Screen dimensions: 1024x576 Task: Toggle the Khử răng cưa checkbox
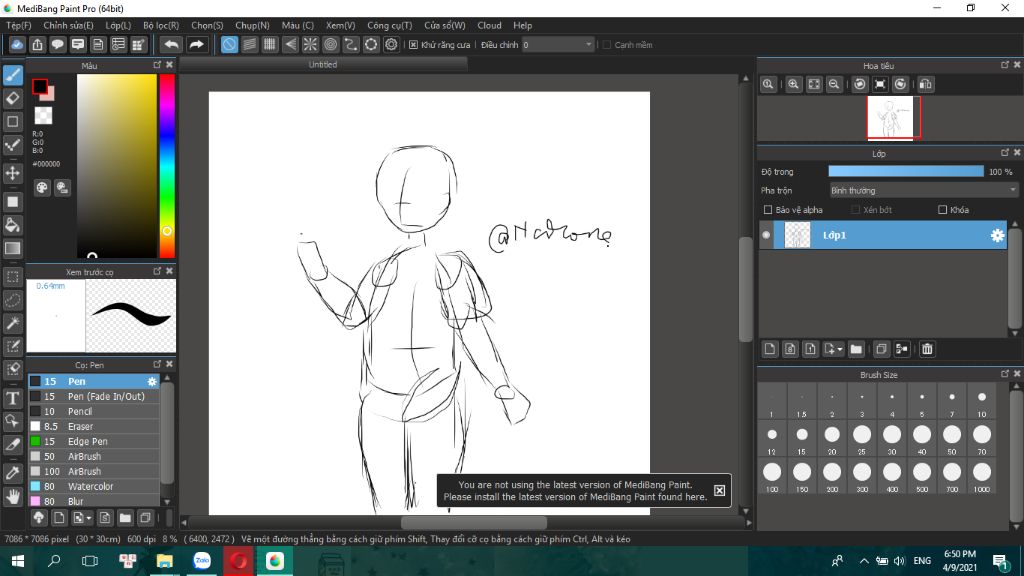point(413,45)
